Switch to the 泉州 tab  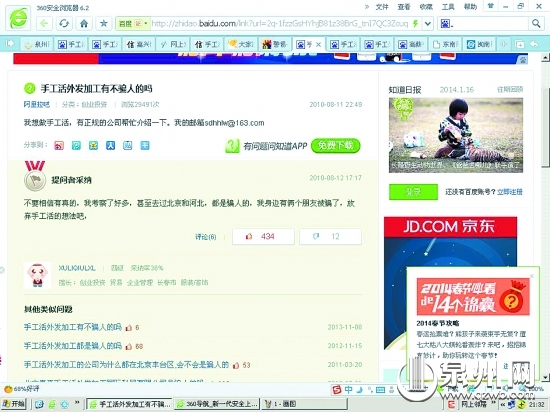click(x=37, y=44)
